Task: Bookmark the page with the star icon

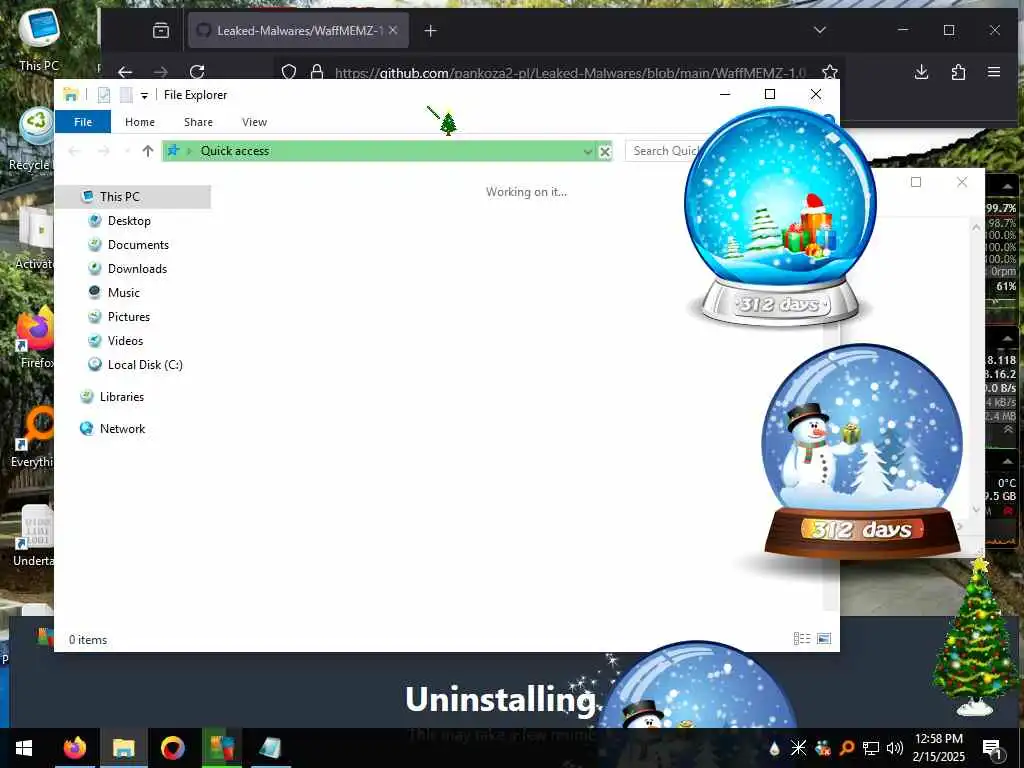Action: [829, 72]
